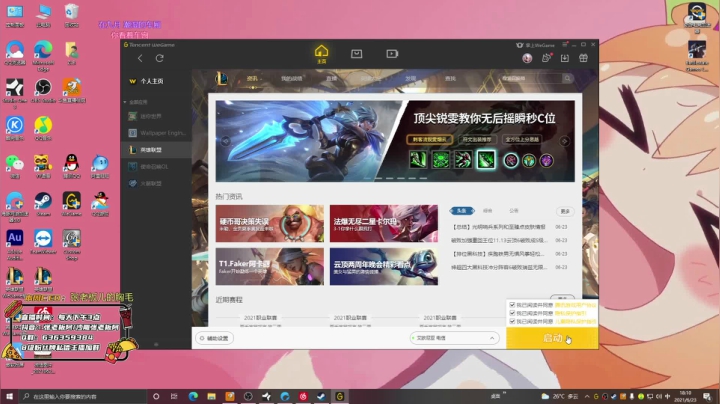This screenshot has width=720, height=404.
Task: Select the 我的战绩 tab
Action: pyautogui.click(x=292, y=79)
